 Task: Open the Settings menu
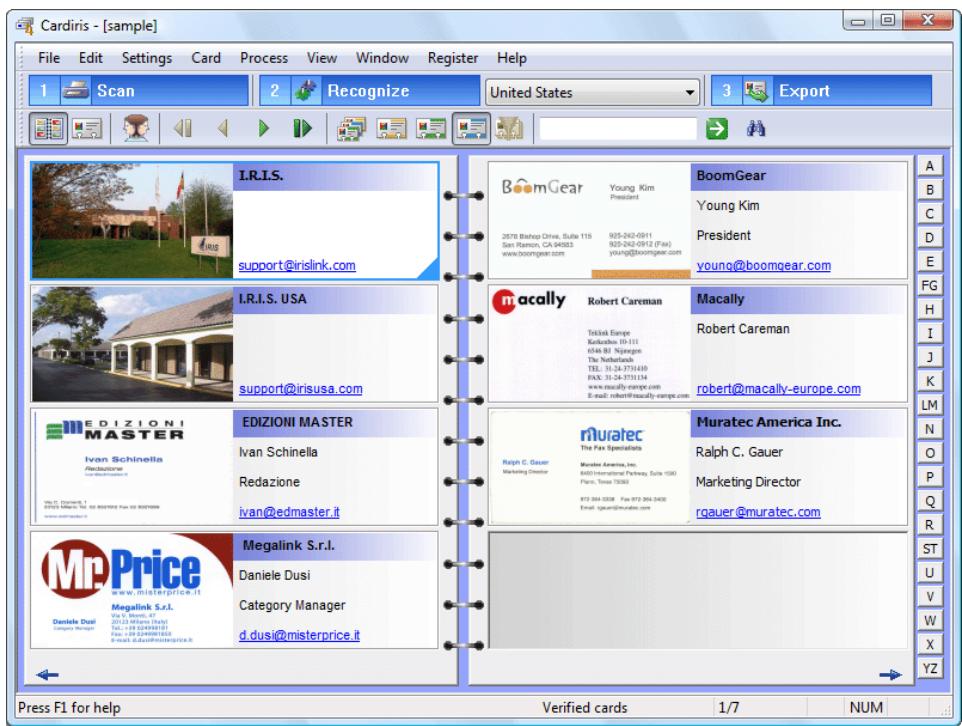(147, 58)
